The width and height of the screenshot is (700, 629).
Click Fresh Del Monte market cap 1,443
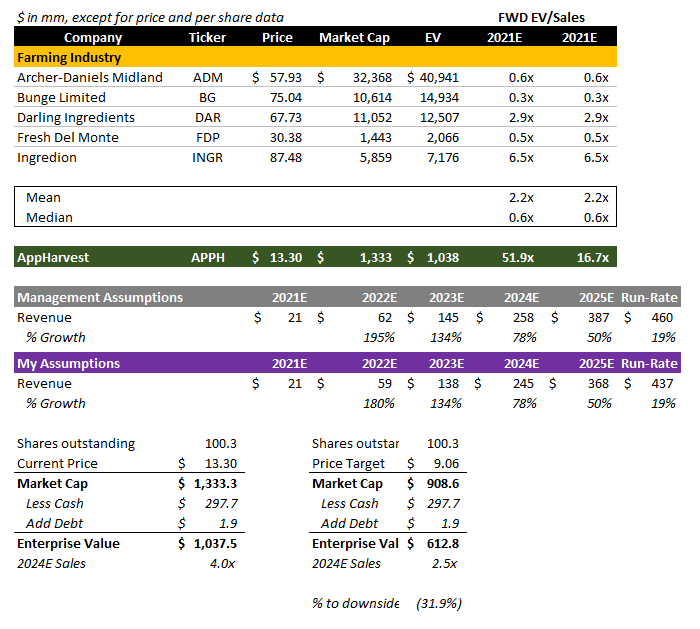(x=376, y=137)
